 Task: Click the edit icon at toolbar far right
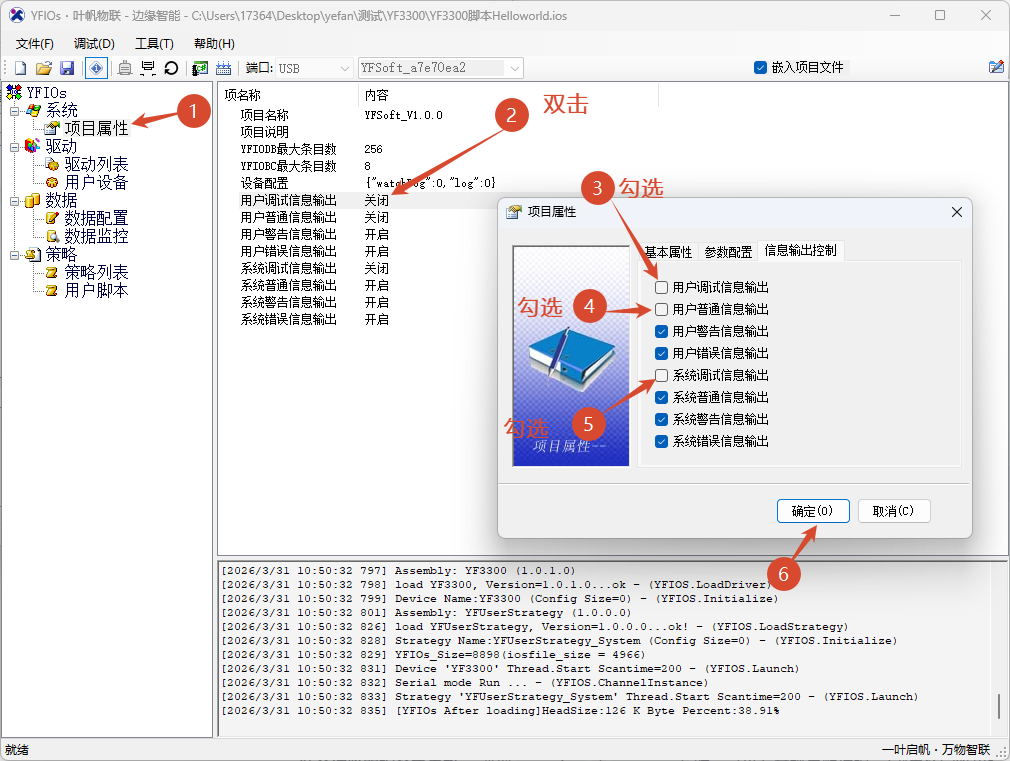pos(996,67)
